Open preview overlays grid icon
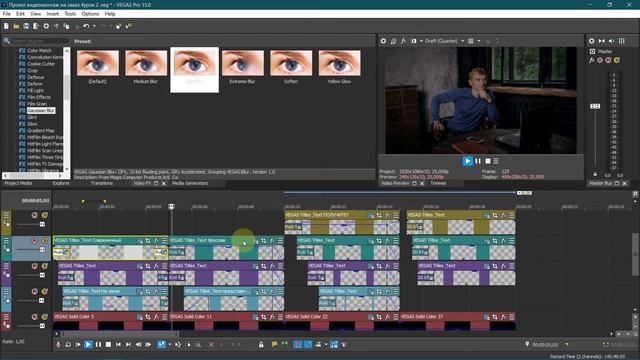The width and height of the screenshot is (640, 360). (x=471, y=41)
